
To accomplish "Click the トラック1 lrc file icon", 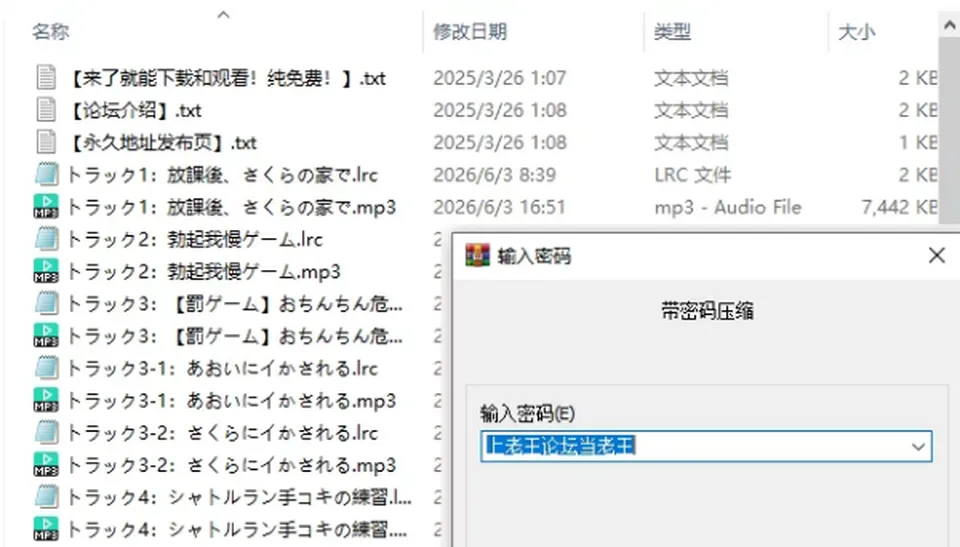I will [x=47, y=175].
